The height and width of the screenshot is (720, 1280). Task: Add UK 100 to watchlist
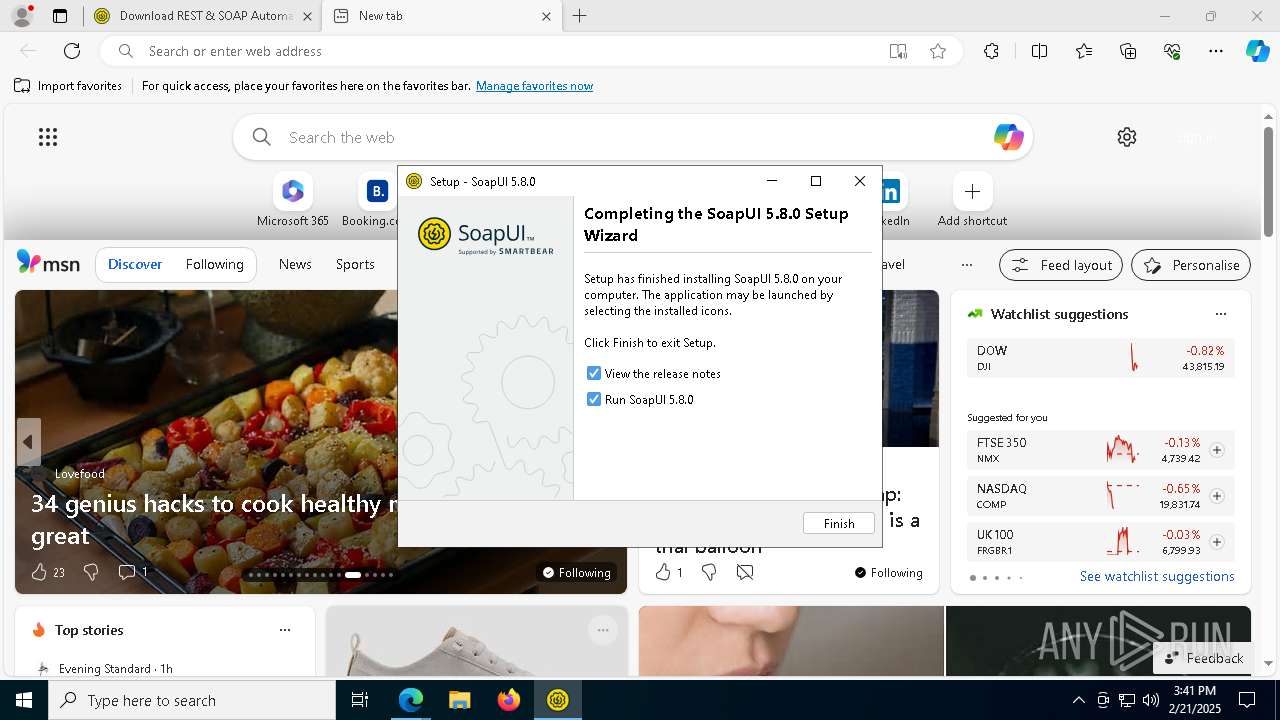(x=1217, y=542)
